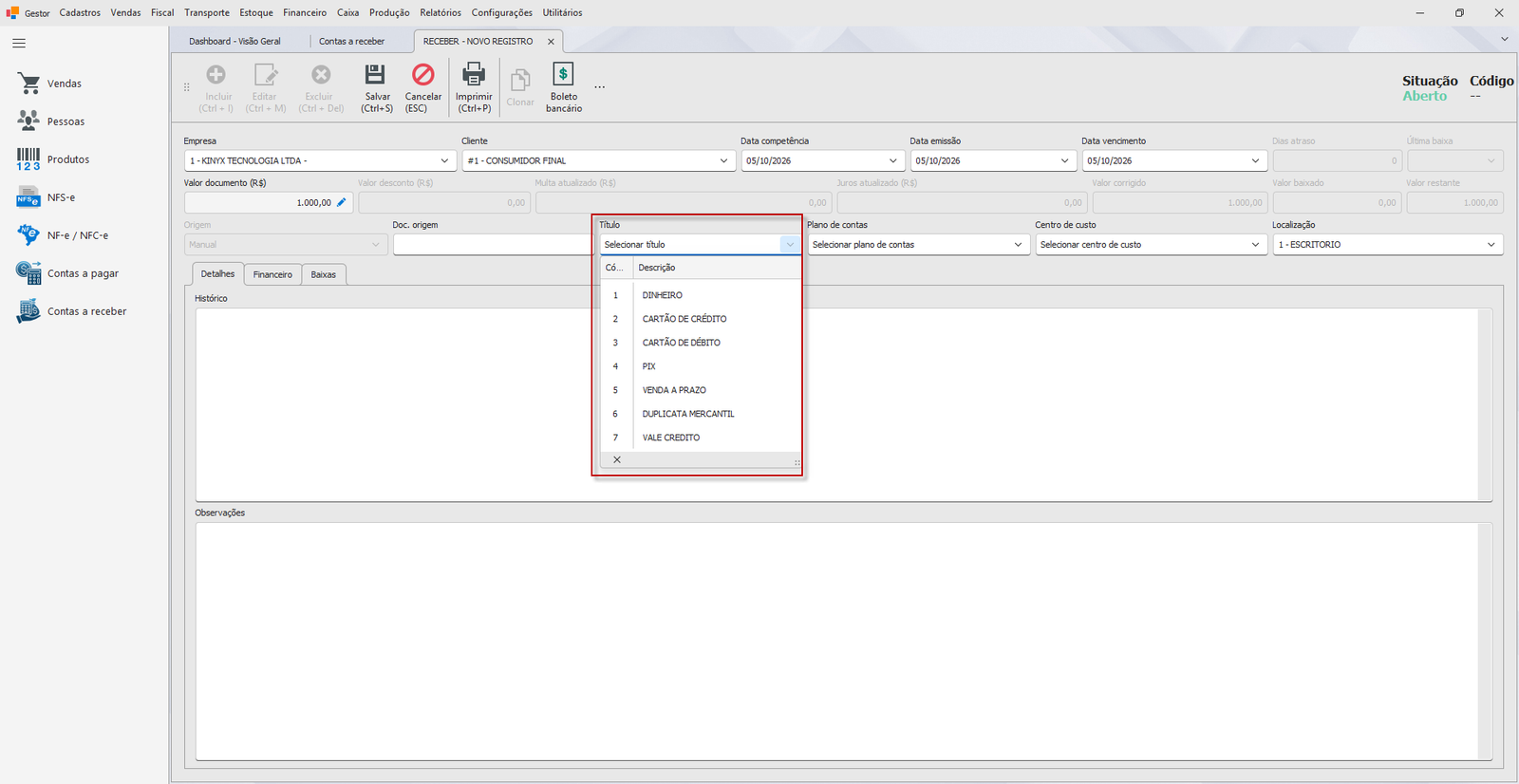Expand the Localização dropdown

click(1491, 245)
